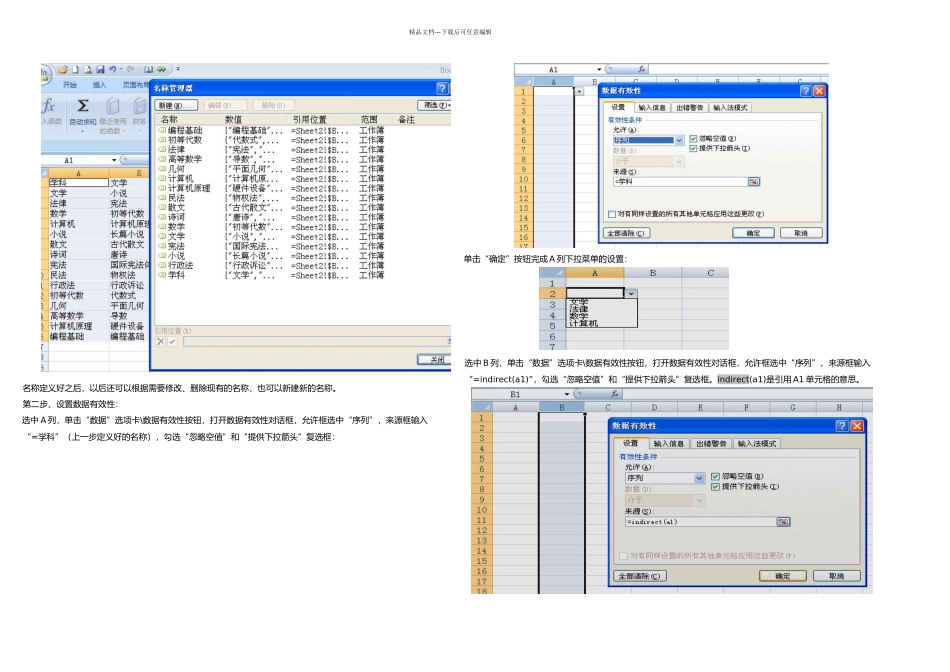Image resolution: width=950 pixels, height=672 pixels.
Task: Click the name tag icon beside 编程基础 entry
Action: tap(162, 130)
